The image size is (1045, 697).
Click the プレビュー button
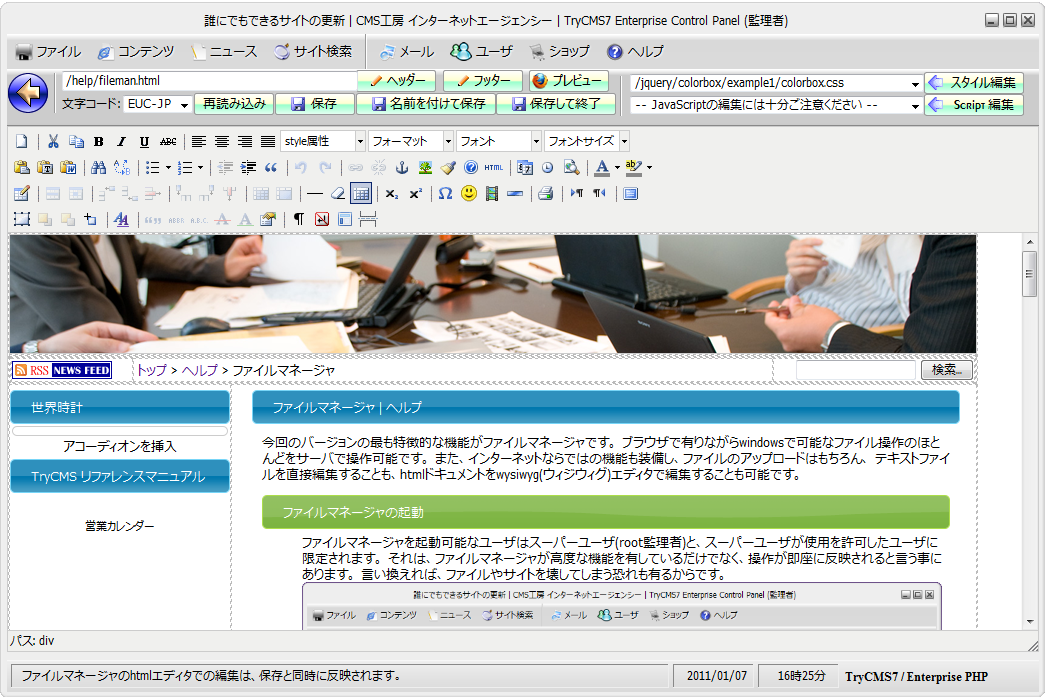[x=567, y=81]
